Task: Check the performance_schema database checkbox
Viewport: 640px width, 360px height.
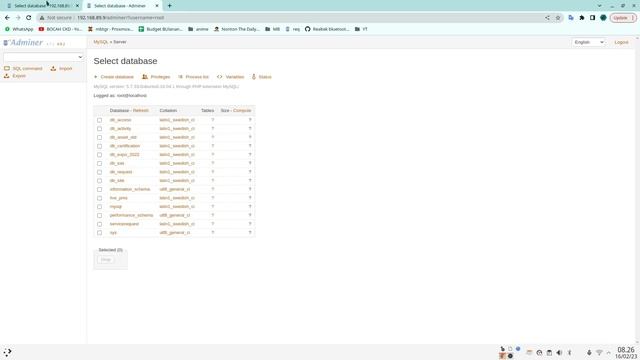Action: coord(100,215)
